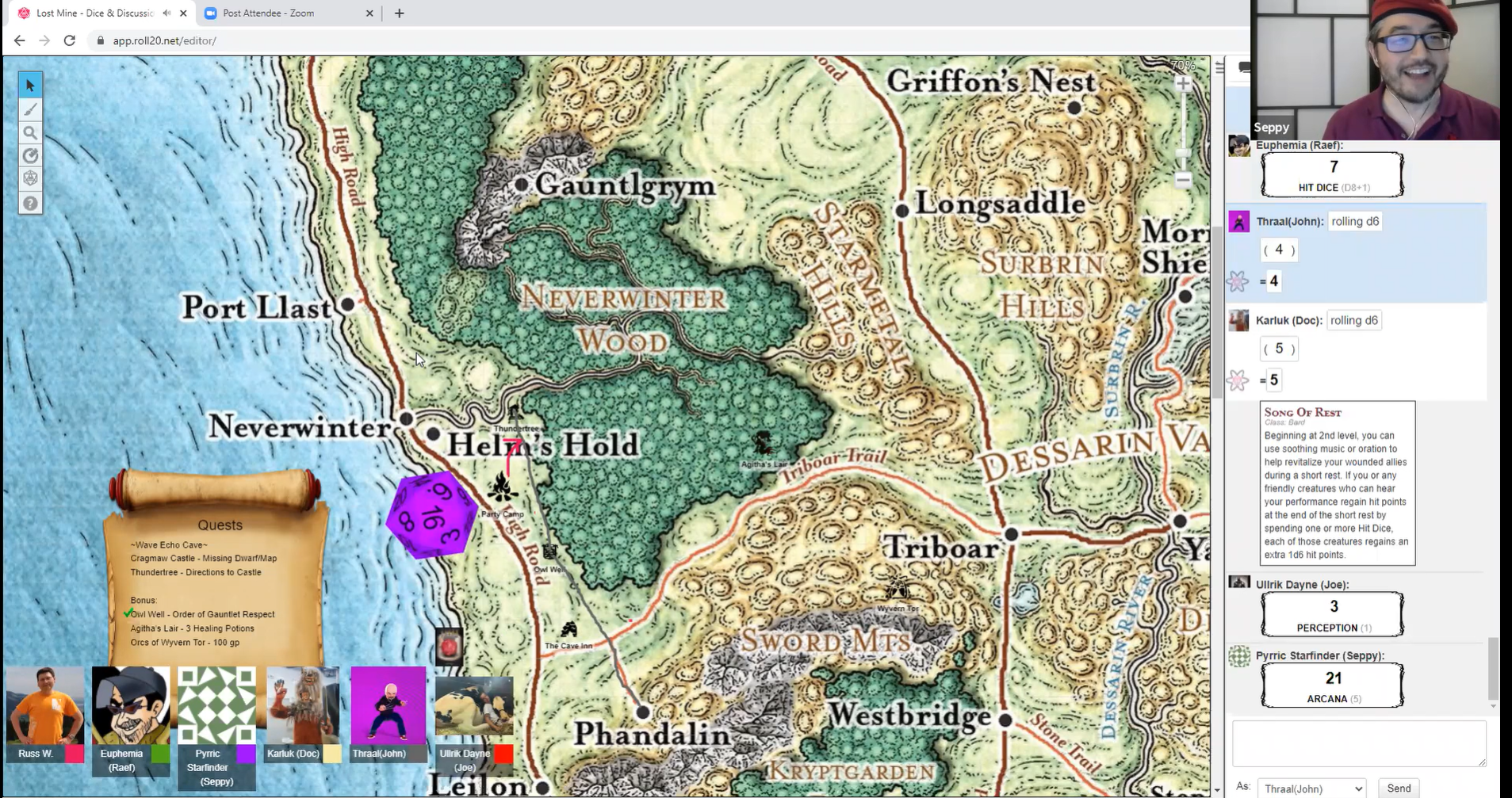Image resolution: width=1512 pixels, height=798 pixels.
Task: Open a new browser tab
Action: 399,13
